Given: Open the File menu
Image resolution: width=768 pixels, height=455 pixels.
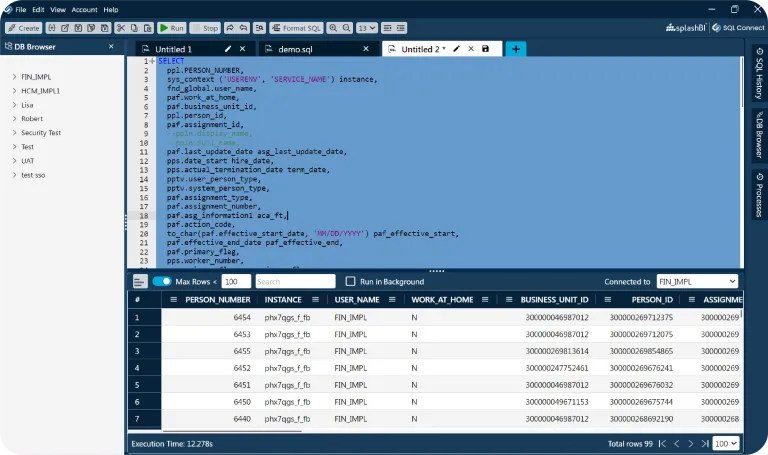Looking at the screenshot, I should coord(21,9).
